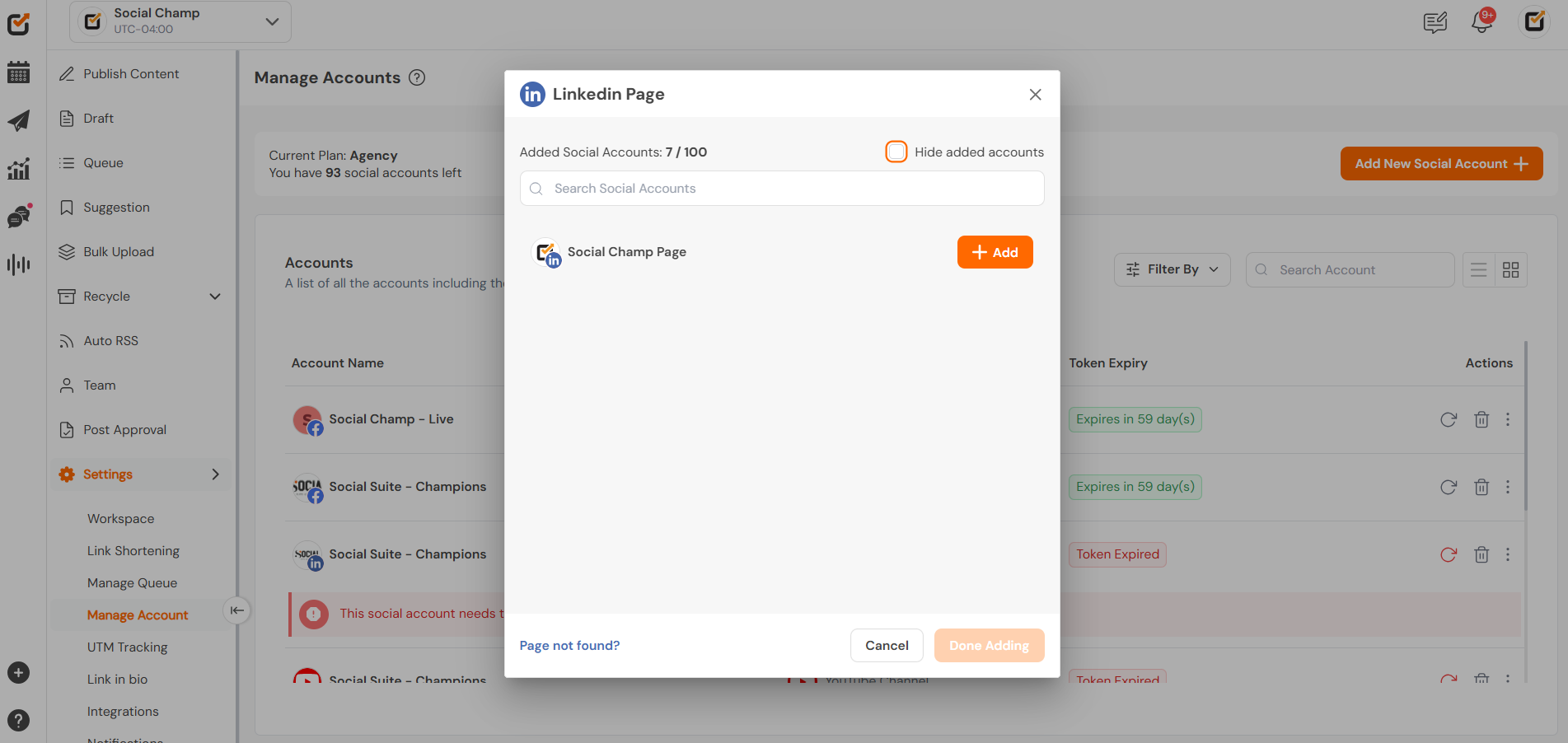
Task: Click the Token Expiry column header
Action: click(1108, 363)
